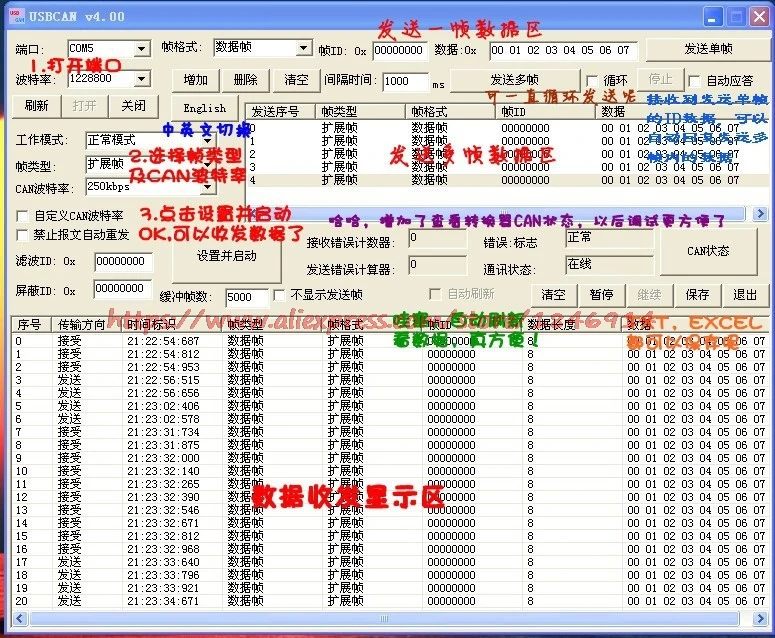
Task: Click the 错误标志 正常 field
Action: 609,239
